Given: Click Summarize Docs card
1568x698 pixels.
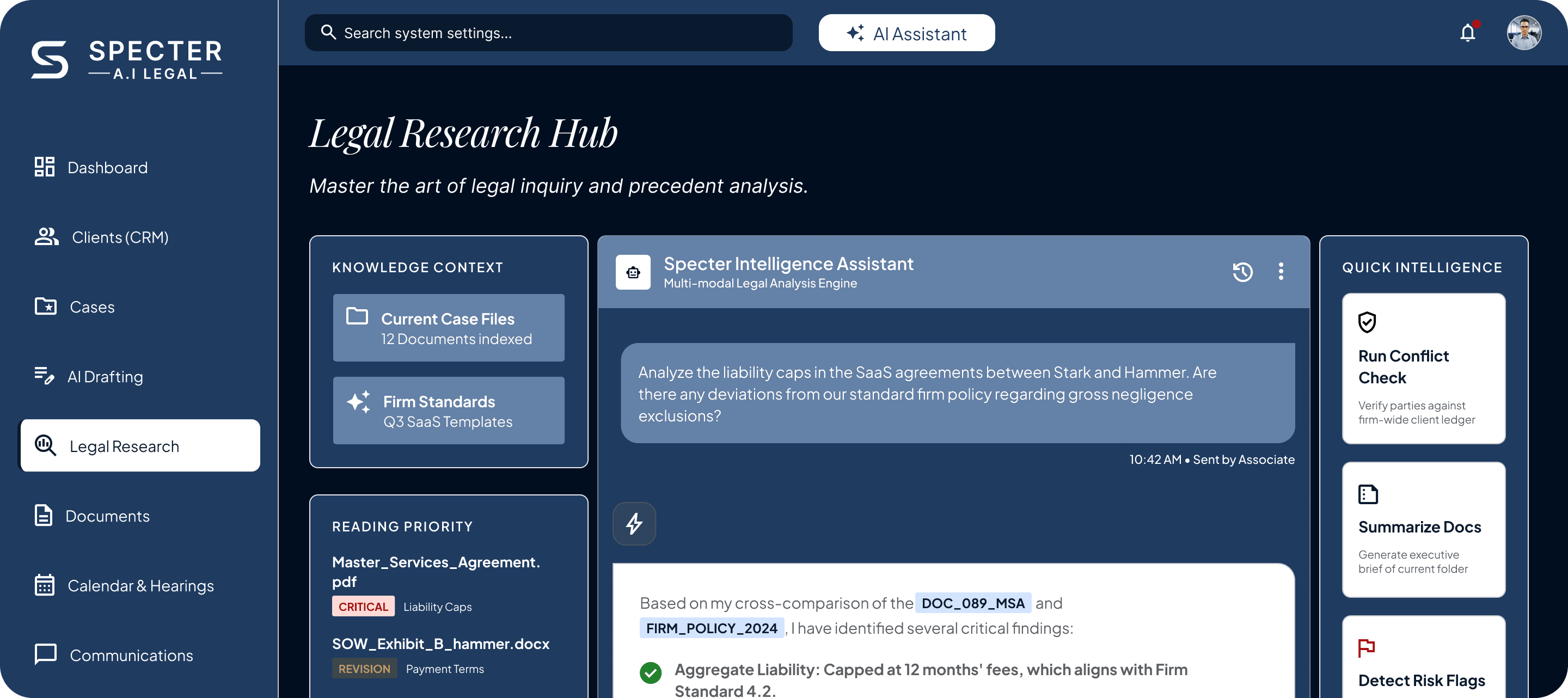Looking at the screenshot, I should coord(1424,530).
